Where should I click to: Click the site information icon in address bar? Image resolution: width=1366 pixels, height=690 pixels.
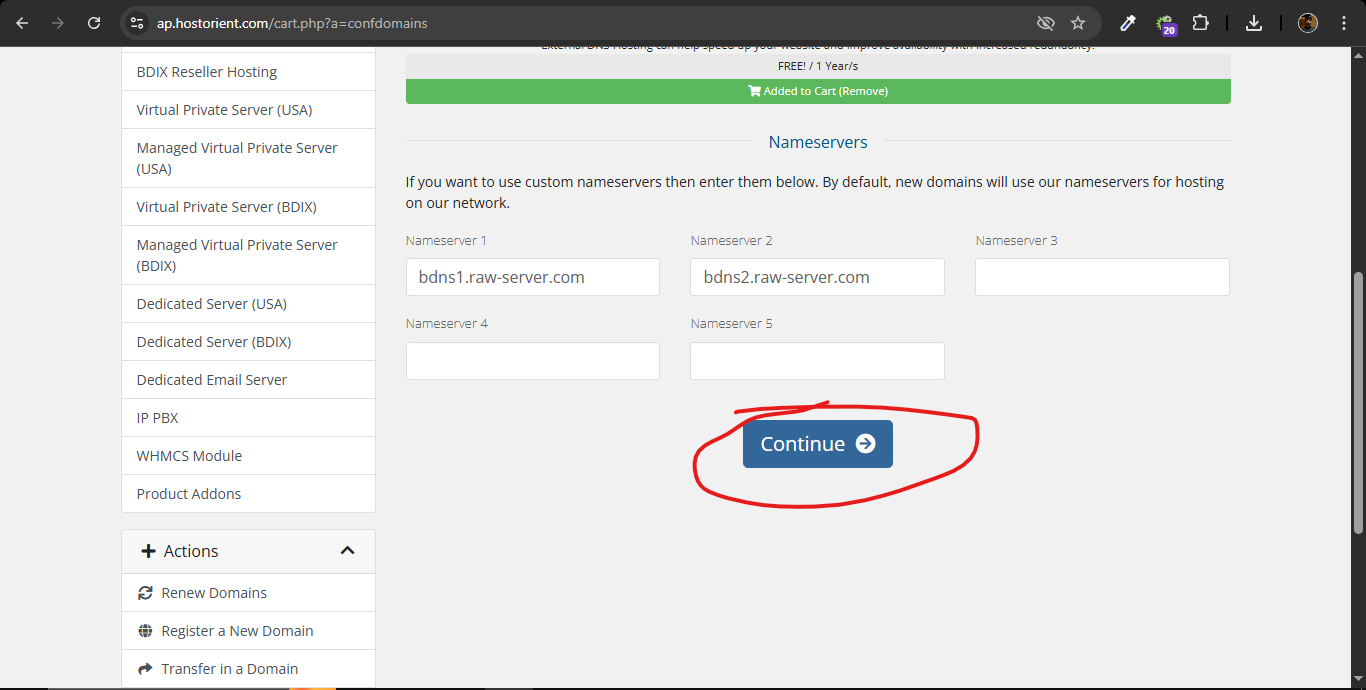(138, 23)
